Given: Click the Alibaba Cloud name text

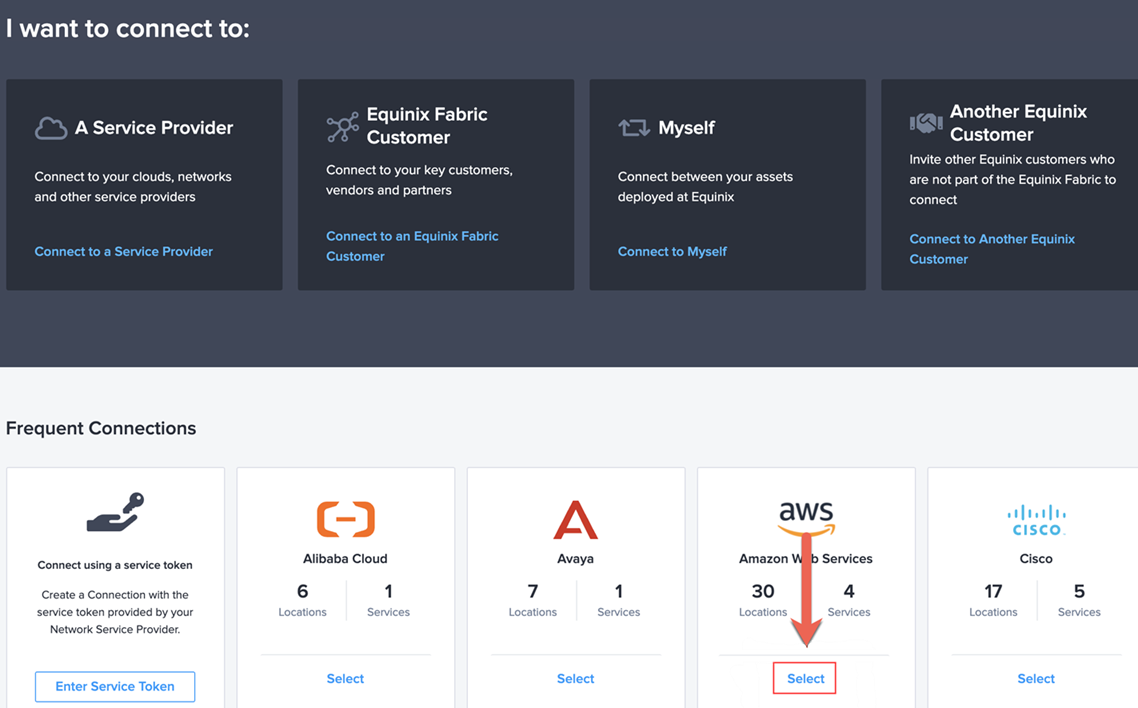Looking at the screenshot, I should [345, 559].
